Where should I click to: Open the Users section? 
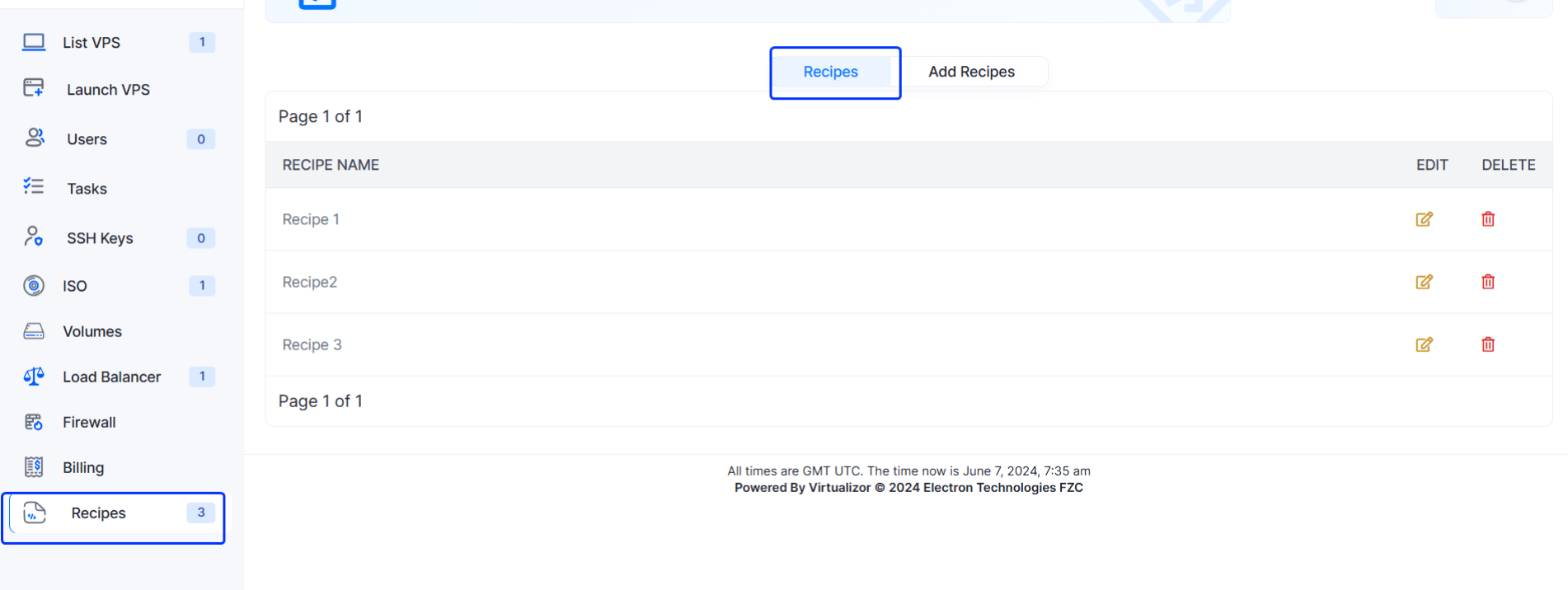click(x=87, y=139)
